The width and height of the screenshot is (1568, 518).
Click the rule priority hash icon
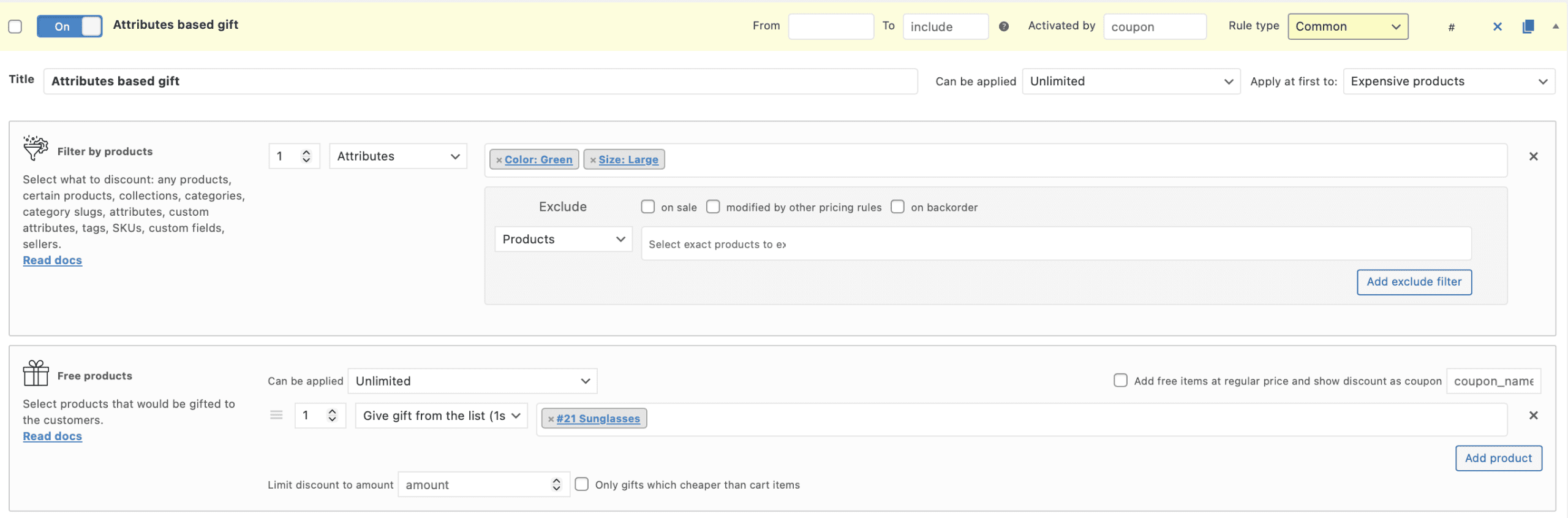pos(1451,28)
